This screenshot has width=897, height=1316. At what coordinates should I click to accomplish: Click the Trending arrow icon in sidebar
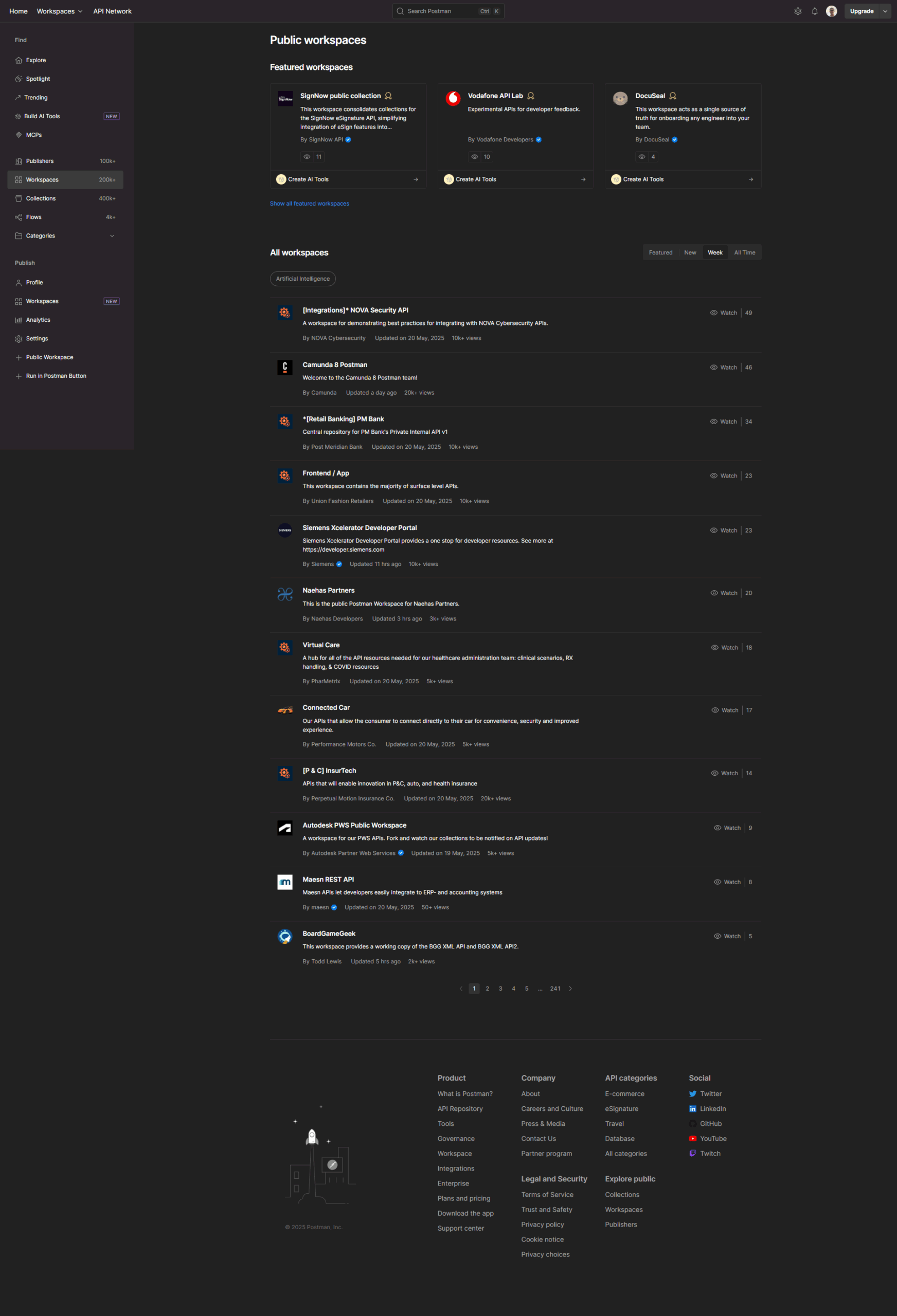click(x=18, y=97)
